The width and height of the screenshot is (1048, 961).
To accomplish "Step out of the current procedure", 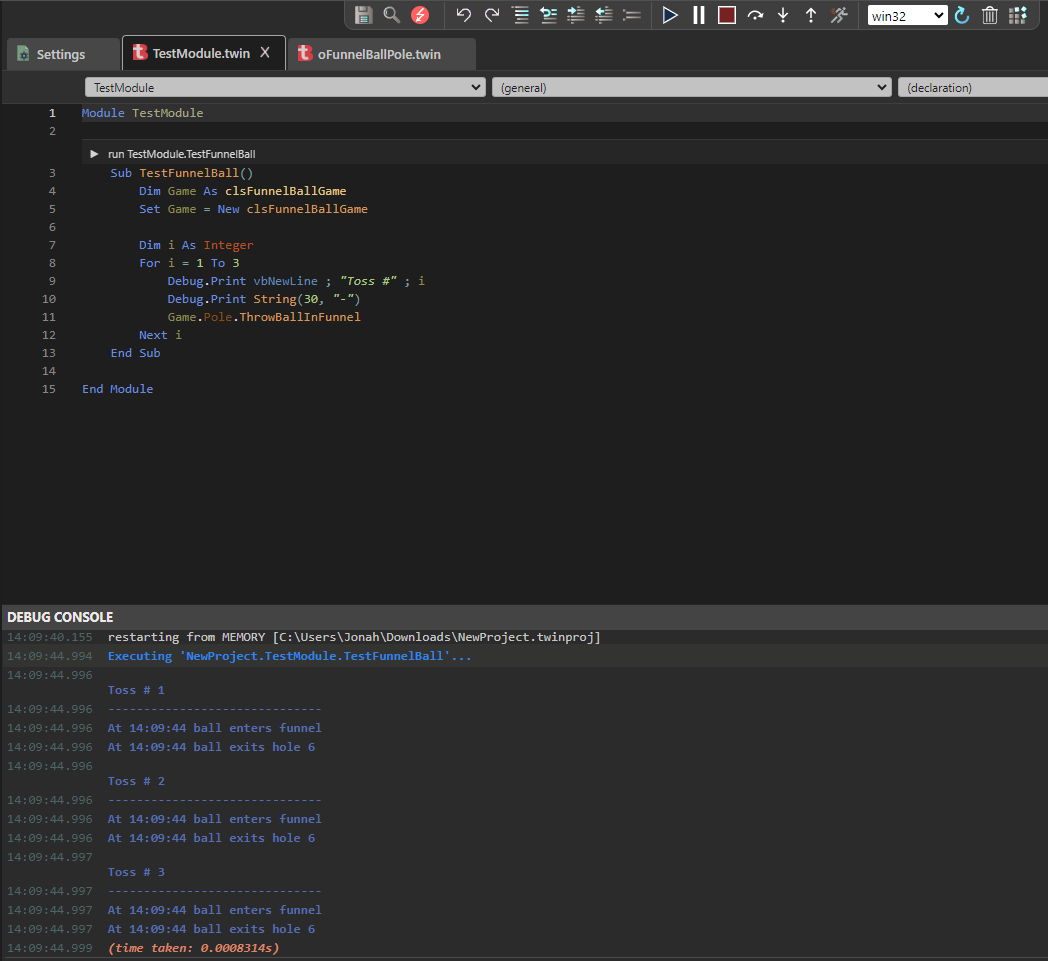I will pos(810,14).
